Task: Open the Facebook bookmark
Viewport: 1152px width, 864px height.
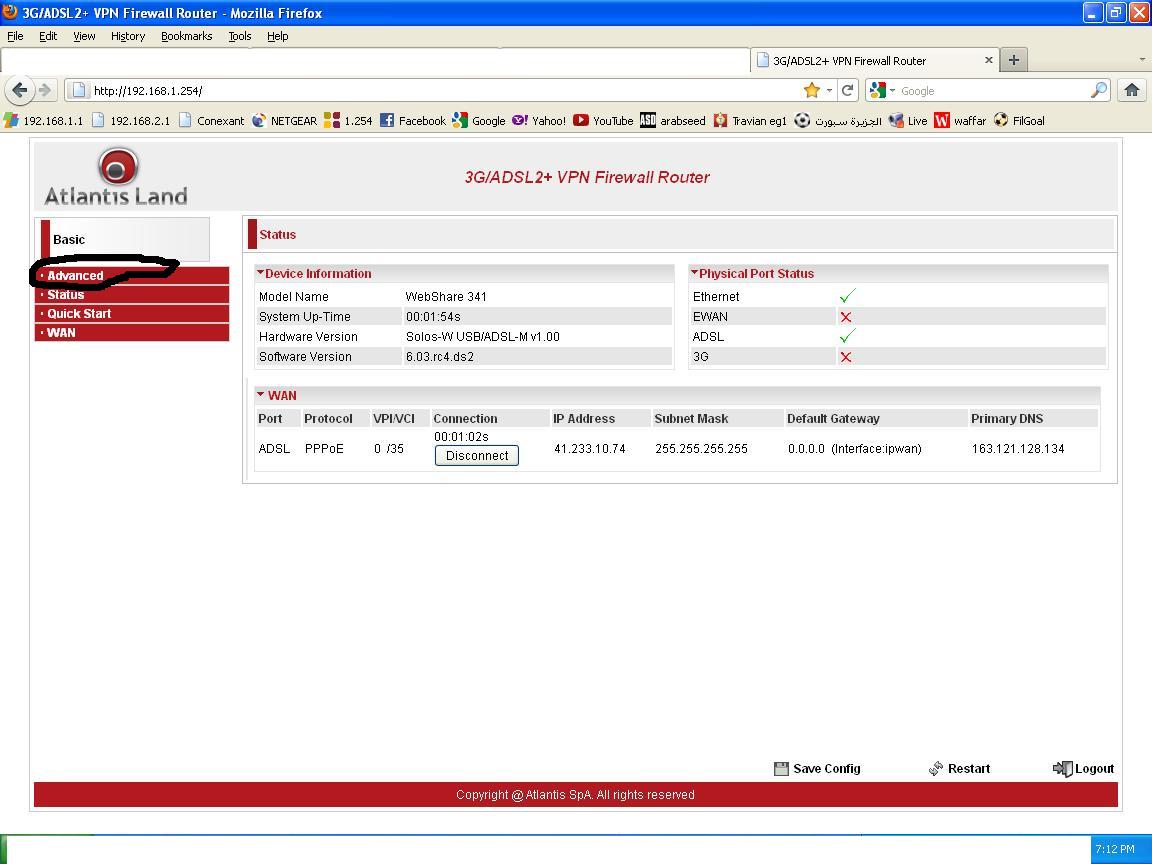Action: coord(413,120)
